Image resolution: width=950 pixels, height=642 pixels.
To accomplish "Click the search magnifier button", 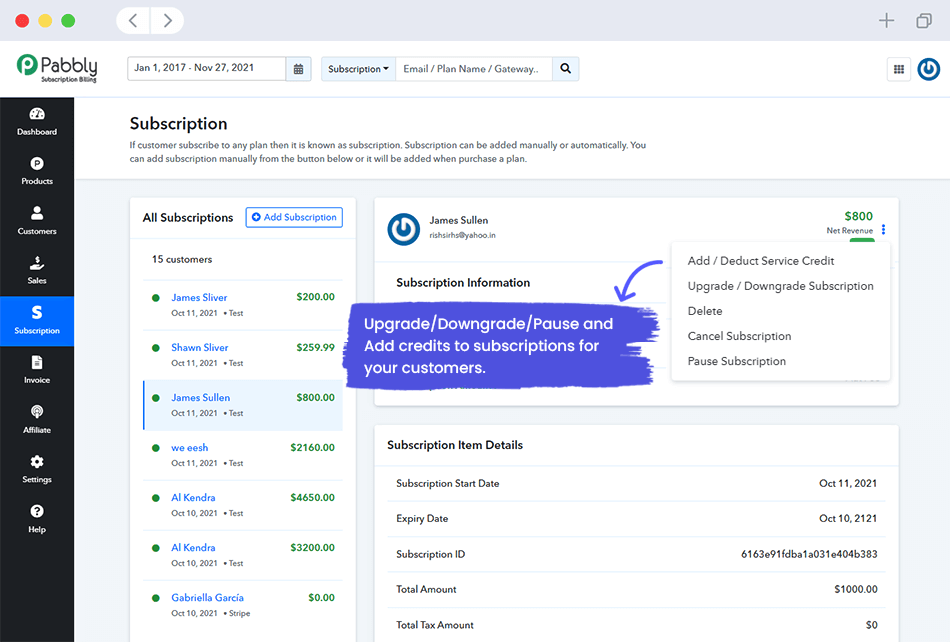I will pyautogui.click(x=565, y=69).
